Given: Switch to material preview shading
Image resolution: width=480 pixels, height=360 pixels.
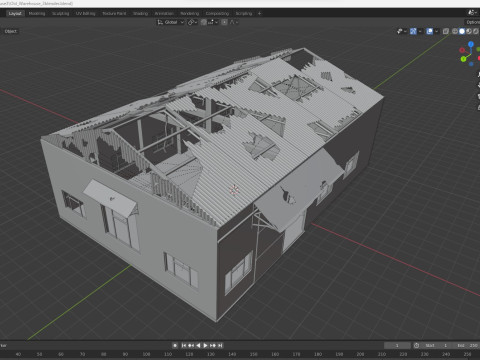Looking at the screenshot, I should [469, 31].
